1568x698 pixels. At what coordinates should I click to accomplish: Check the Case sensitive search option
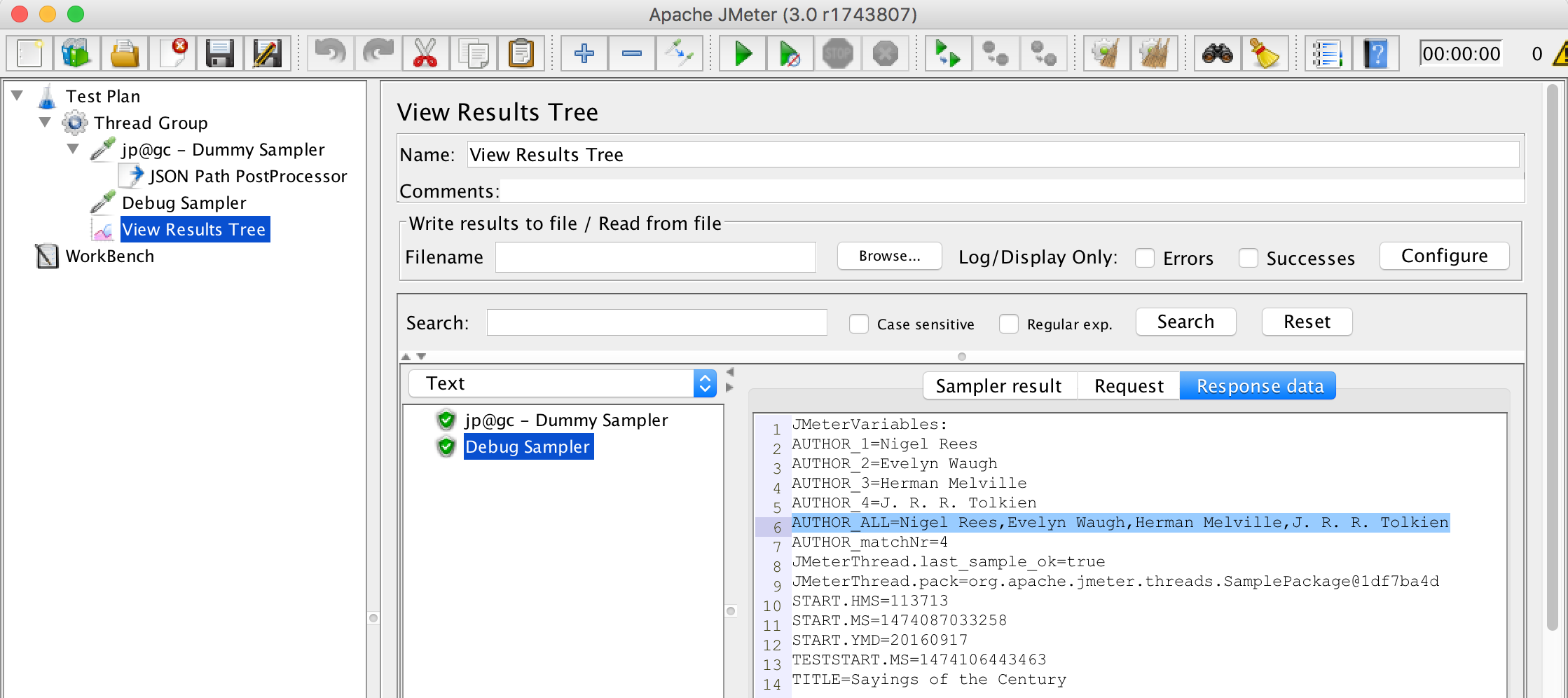pos(860,324)
